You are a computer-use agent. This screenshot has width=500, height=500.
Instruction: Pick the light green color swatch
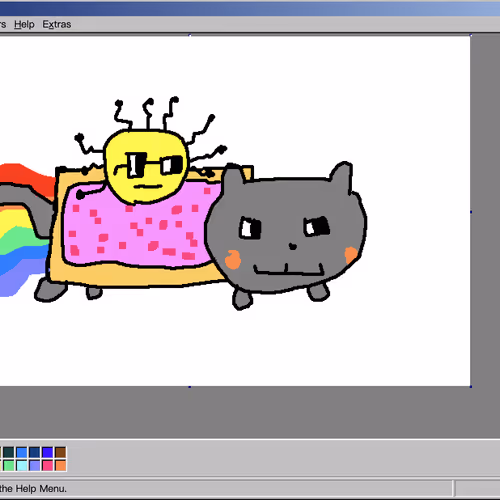[9, 465]
